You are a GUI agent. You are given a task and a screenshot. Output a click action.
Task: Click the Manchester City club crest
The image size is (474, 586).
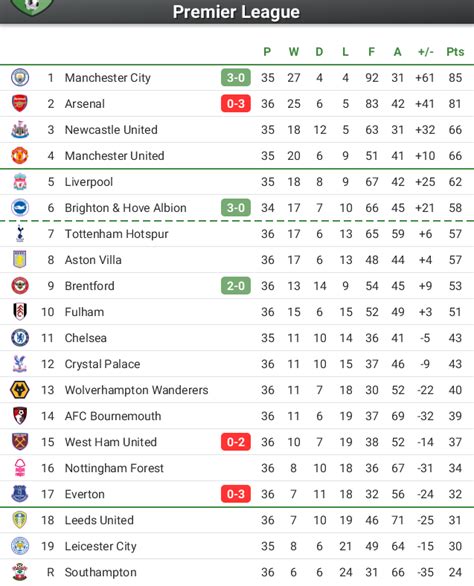pos(20,78)
